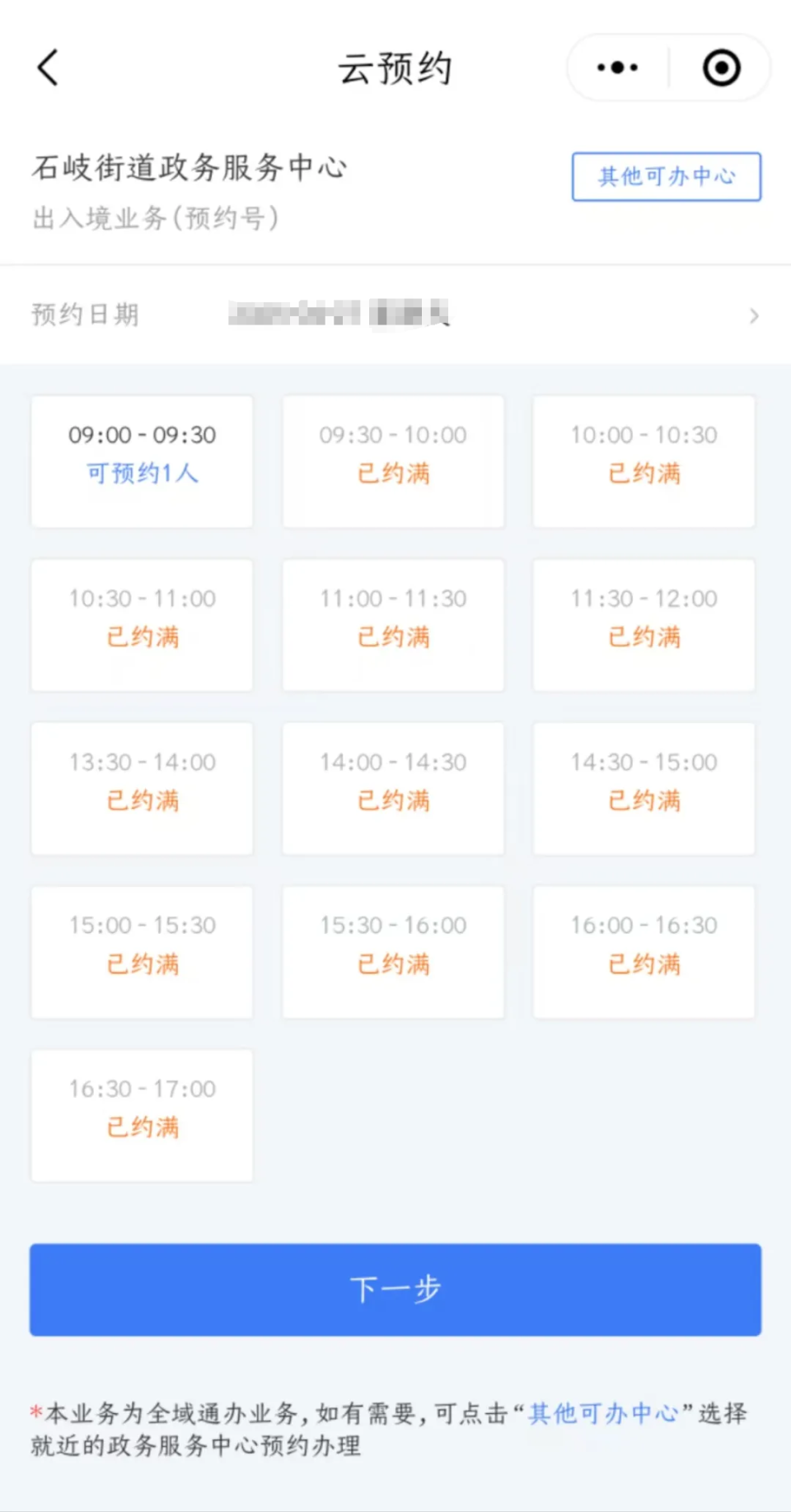Click 其他可办中心 button at top
The height and width of the screenshot is (1512, 791).
(x=667, y=176)
